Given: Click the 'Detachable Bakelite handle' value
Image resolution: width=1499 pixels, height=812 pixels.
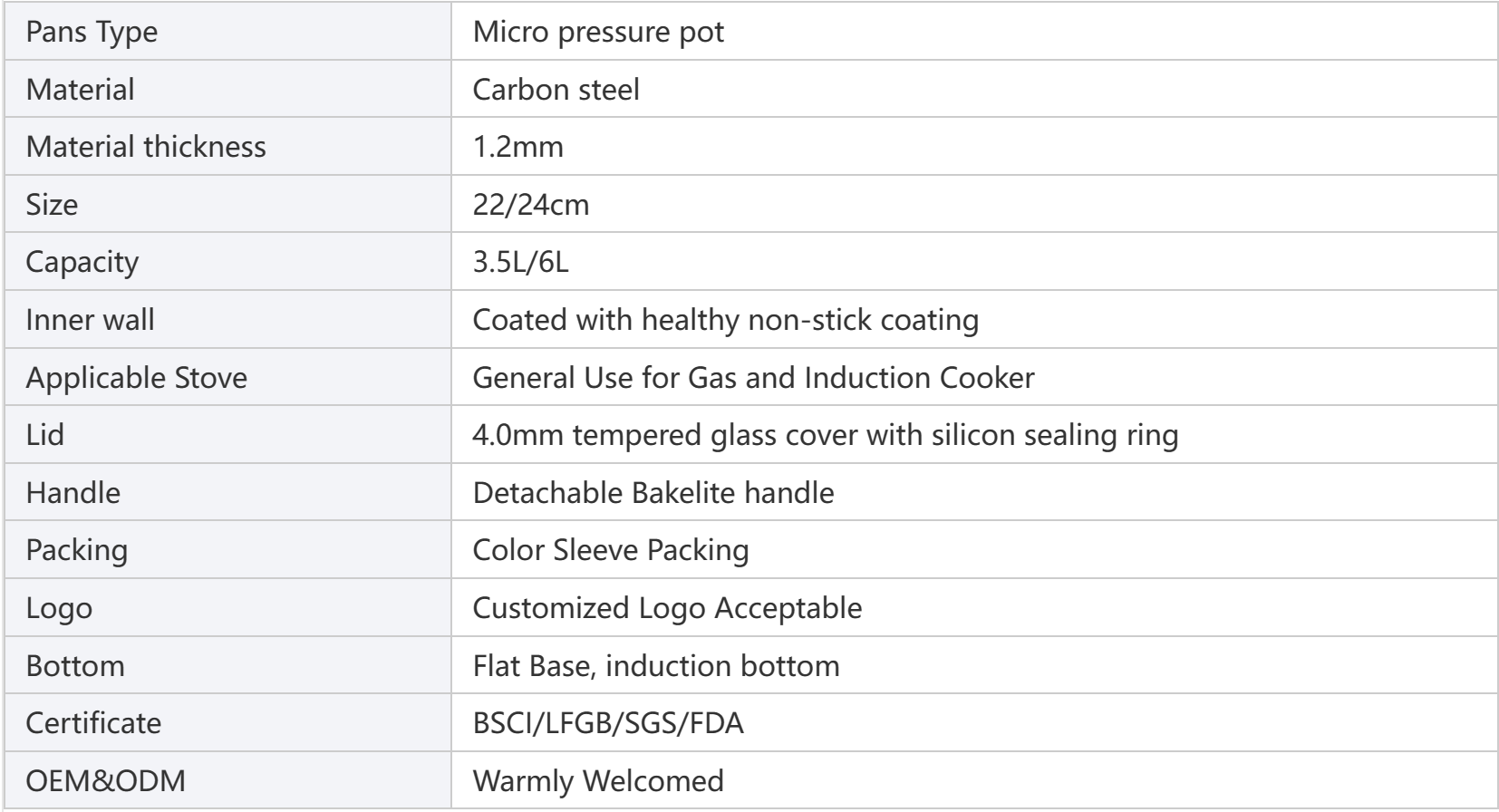Looking at the screenshot, I should (653, 492).
